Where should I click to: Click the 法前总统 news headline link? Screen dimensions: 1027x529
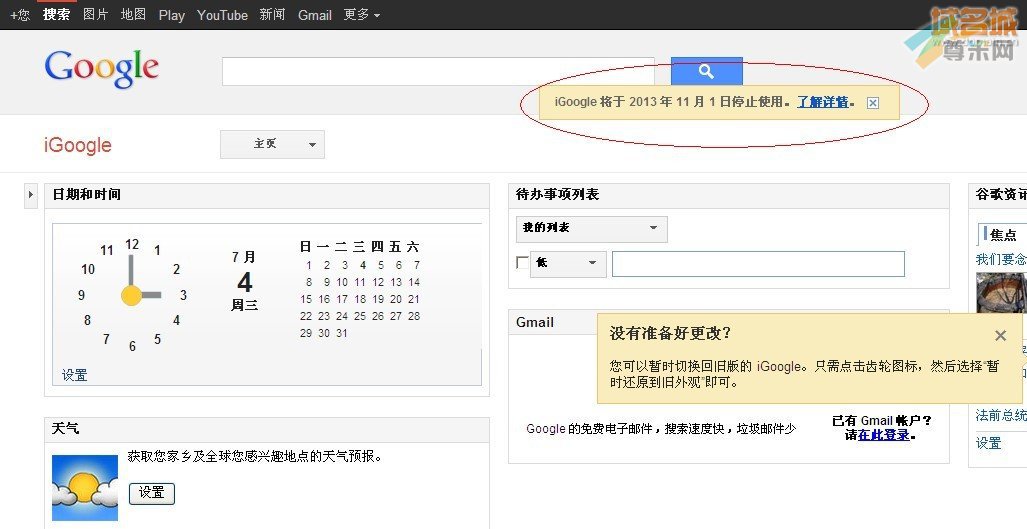point(1001,415)
